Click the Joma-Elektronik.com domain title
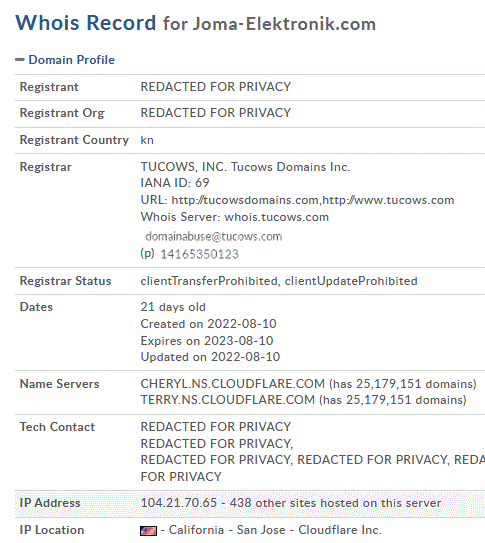 pos(284,24)
